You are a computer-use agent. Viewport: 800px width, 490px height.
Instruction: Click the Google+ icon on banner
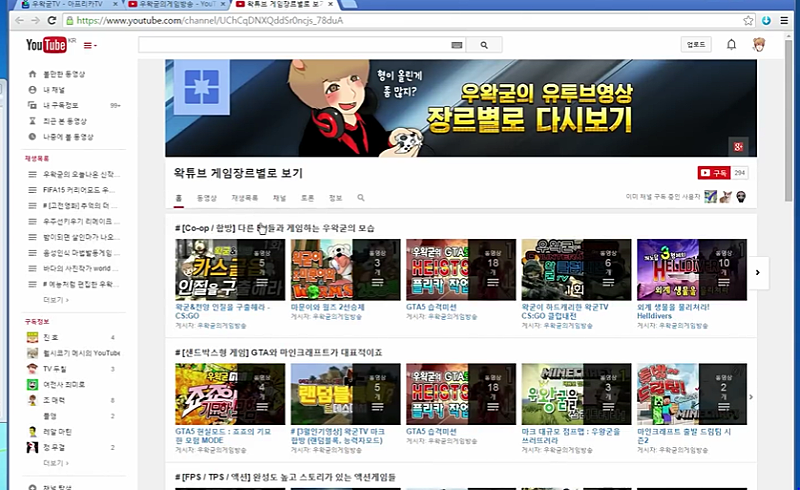pyautogui.click(x=738, y=147)
